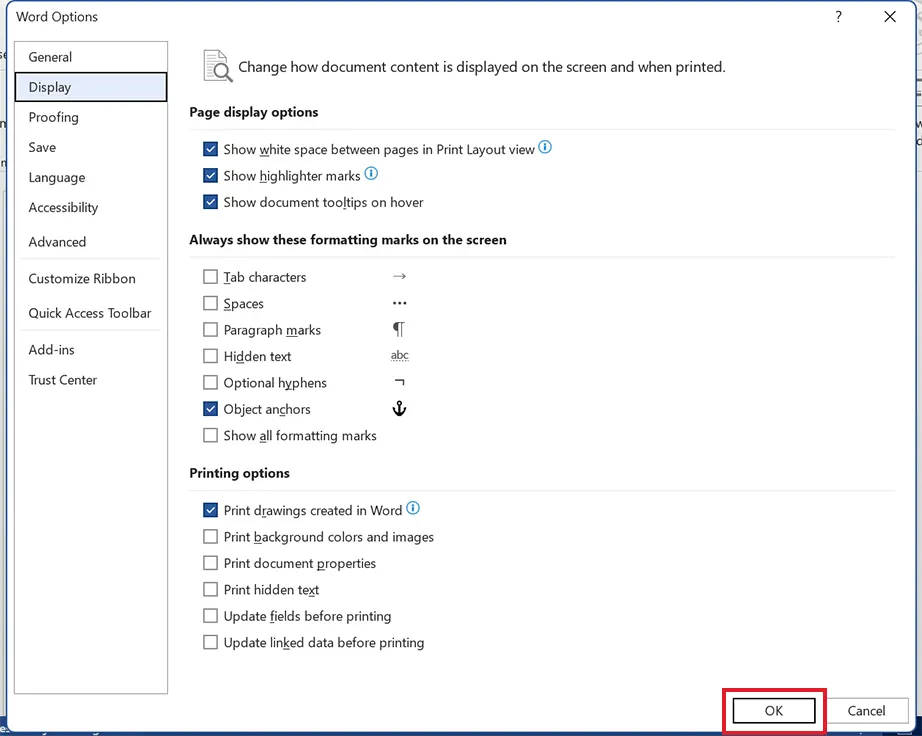Enable Hidden text checkbox

211,356
